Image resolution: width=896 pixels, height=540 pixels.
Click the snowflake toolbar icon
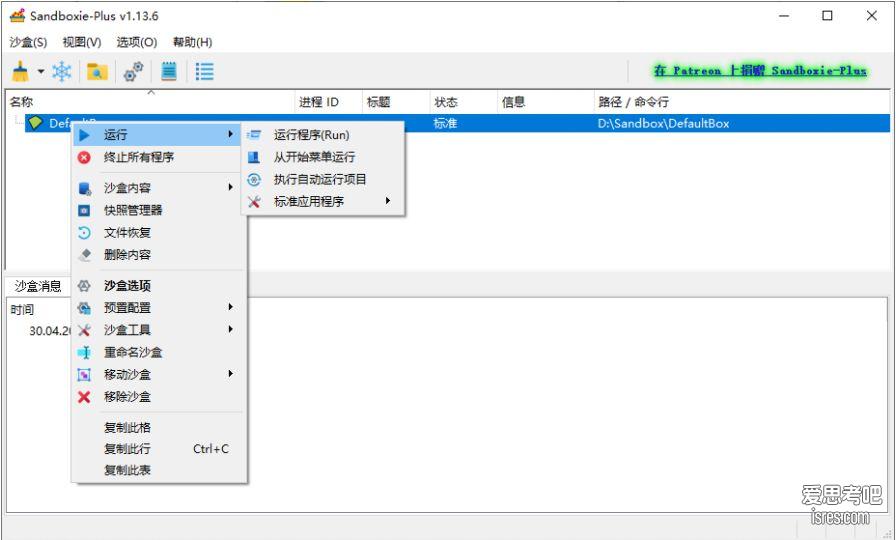tap(62, 71)
